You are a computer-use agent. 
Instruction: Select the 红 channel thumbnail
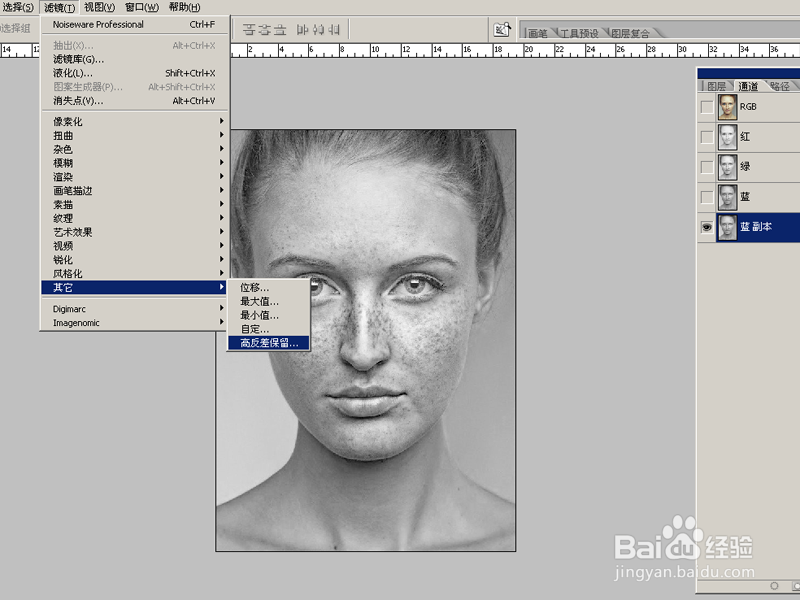[x=728, y=137]
